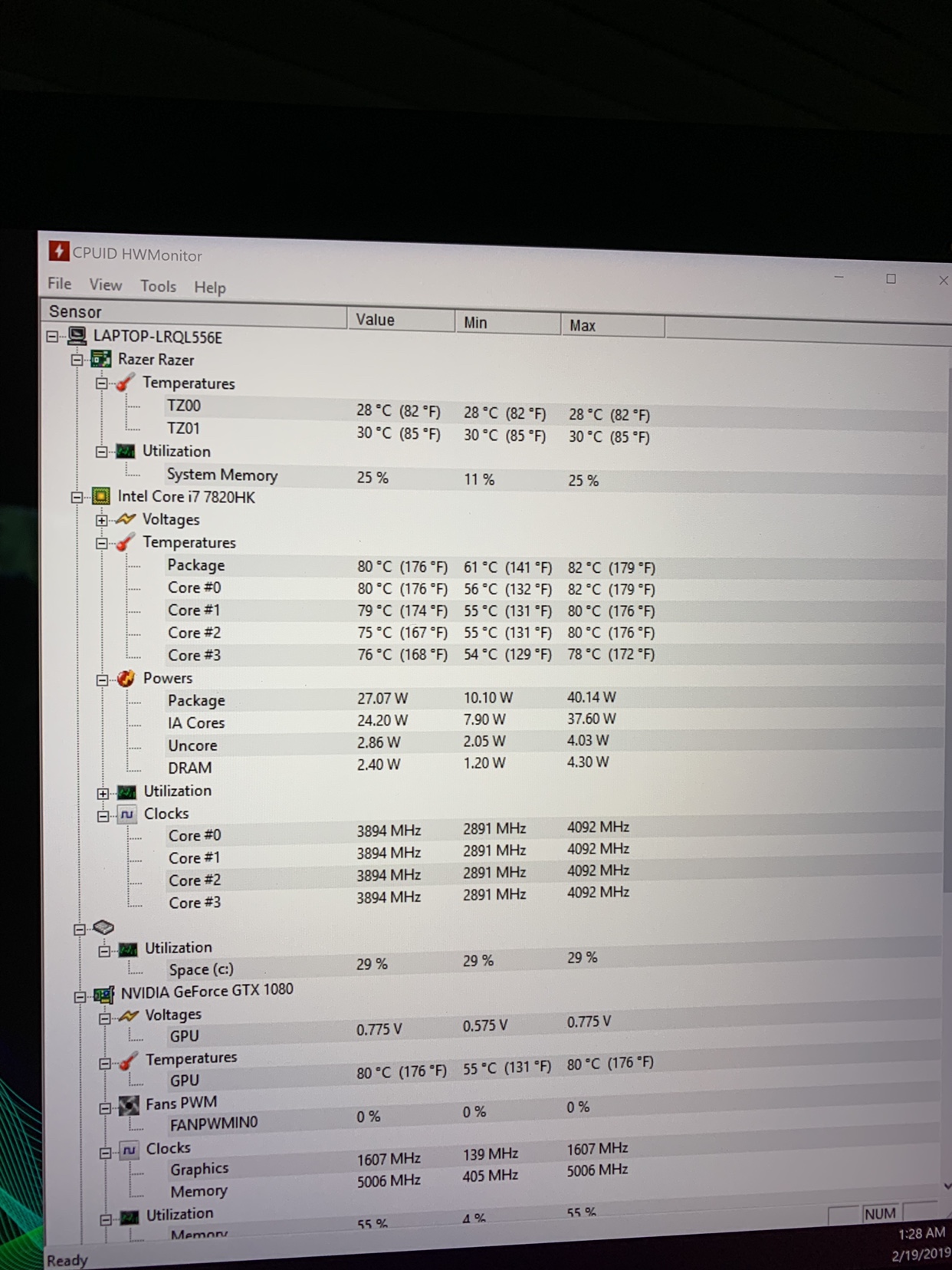
Task: Click the scrollbar down arrow
Action: (947, 1186)
